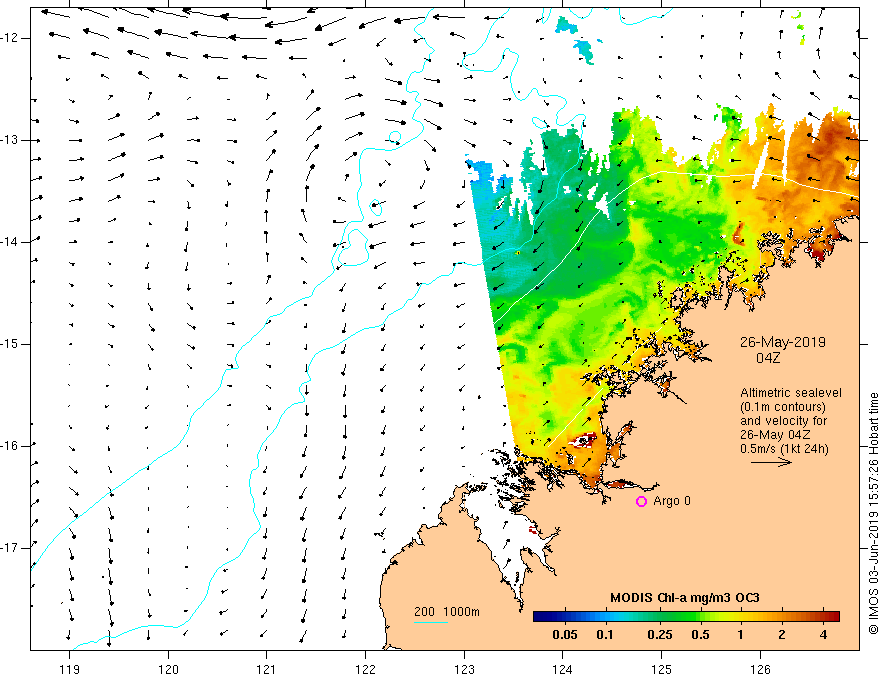Image resolution: width=880 pixels, height=680 pixels.
Task: Click the latitude label '-16'
Action: tap(9, 446)
